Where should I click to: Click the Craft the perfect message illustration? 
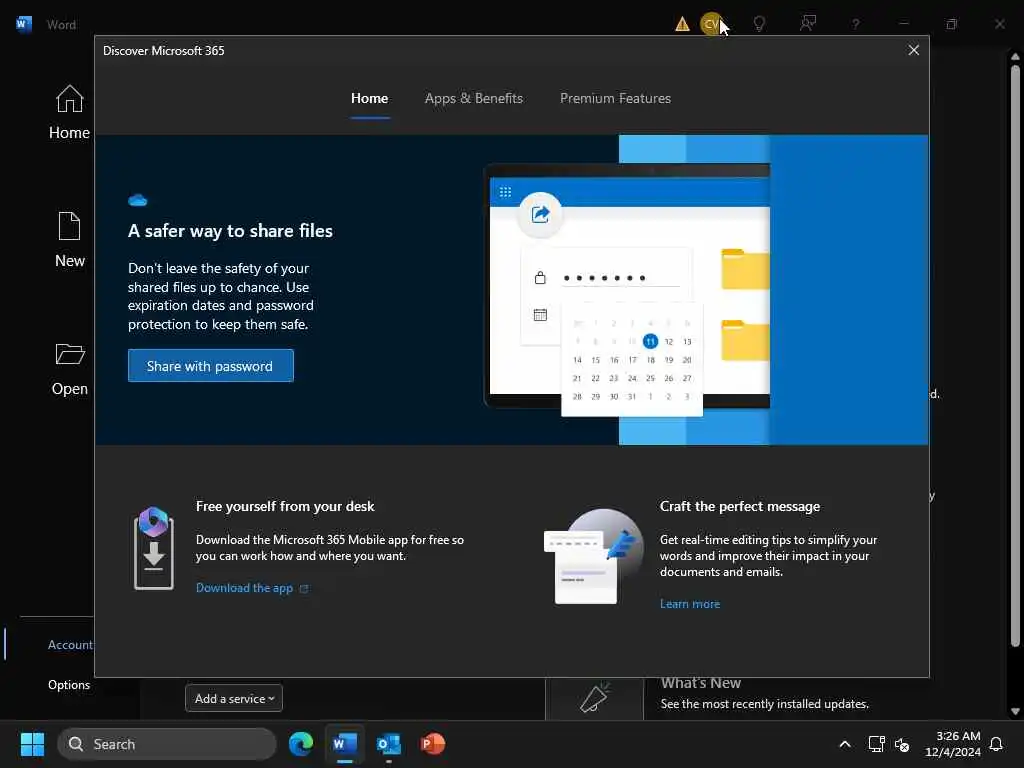[x=593, y=556]
